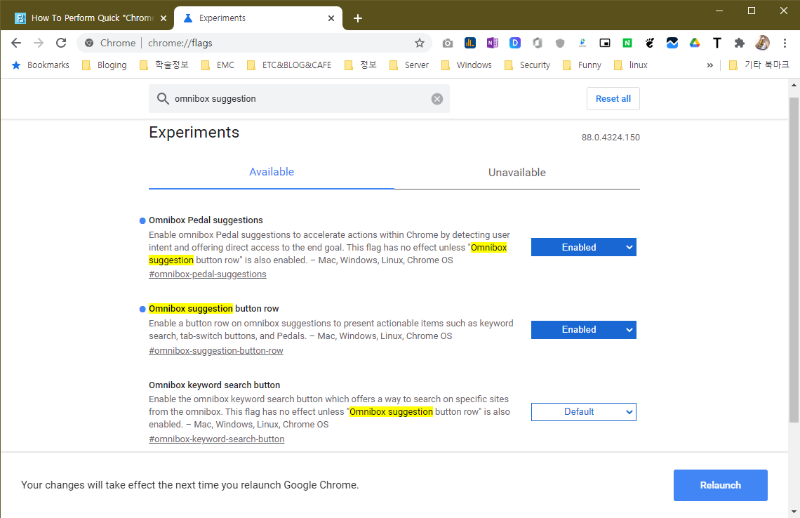Click the camera screenshot extension icon
Screen dimensions: 800x518
(447, 43)
